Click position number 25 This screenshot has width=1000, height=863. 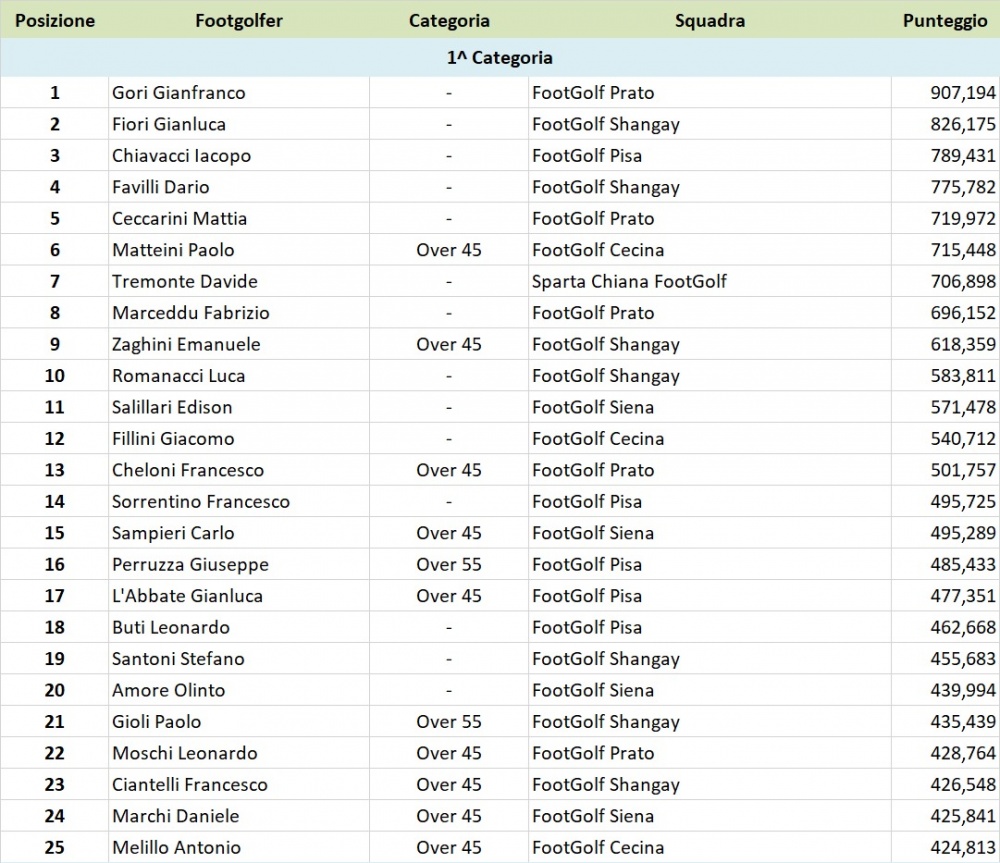pos(55,848)
